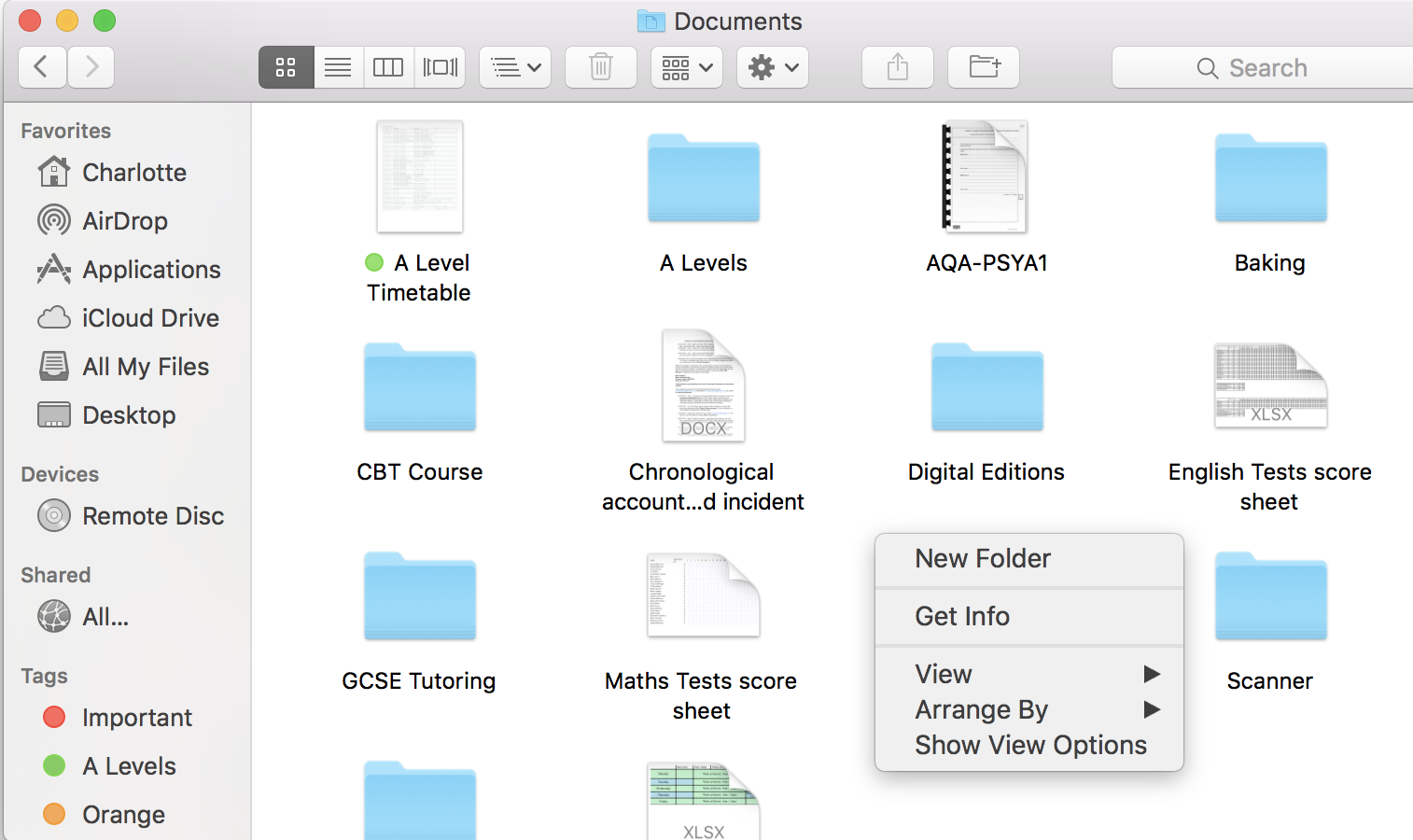Select the Baking folder
Image resolution: width=1413 pixels, height=840 pixels.
coord(1270,177)
